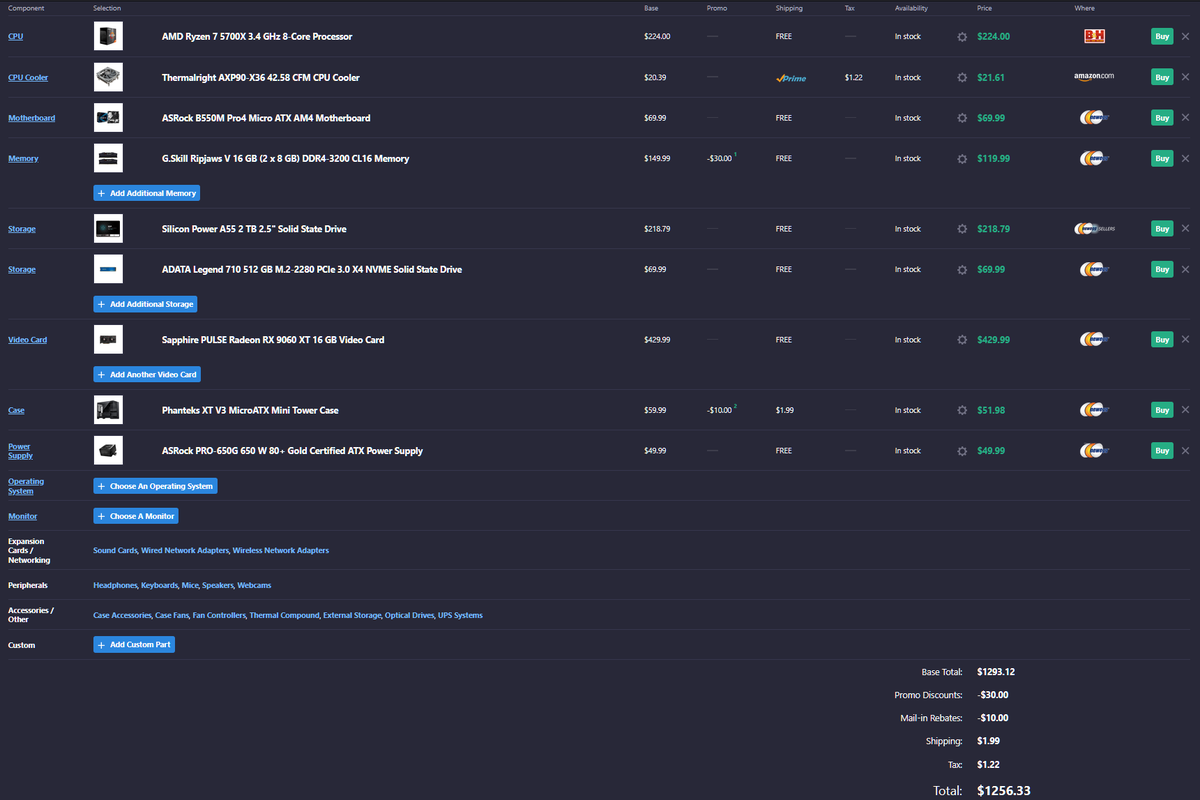This screenshot has width=1200, height=800.
Task: Browse Sound Cards under Expansion Cards
Action: click(115, 551)
